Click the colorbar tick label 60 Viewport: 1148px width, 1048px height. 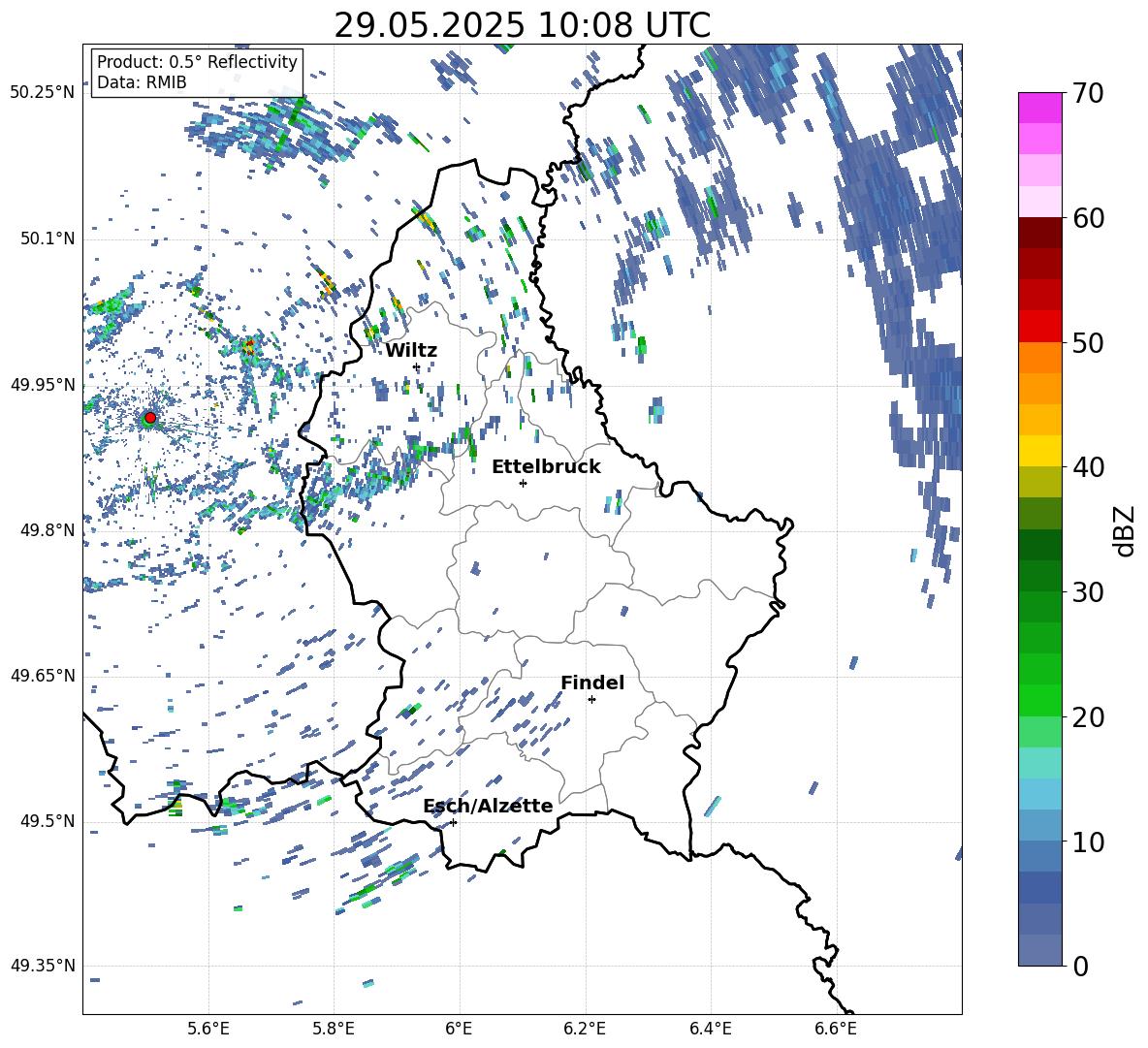(x=1087, y=218)
